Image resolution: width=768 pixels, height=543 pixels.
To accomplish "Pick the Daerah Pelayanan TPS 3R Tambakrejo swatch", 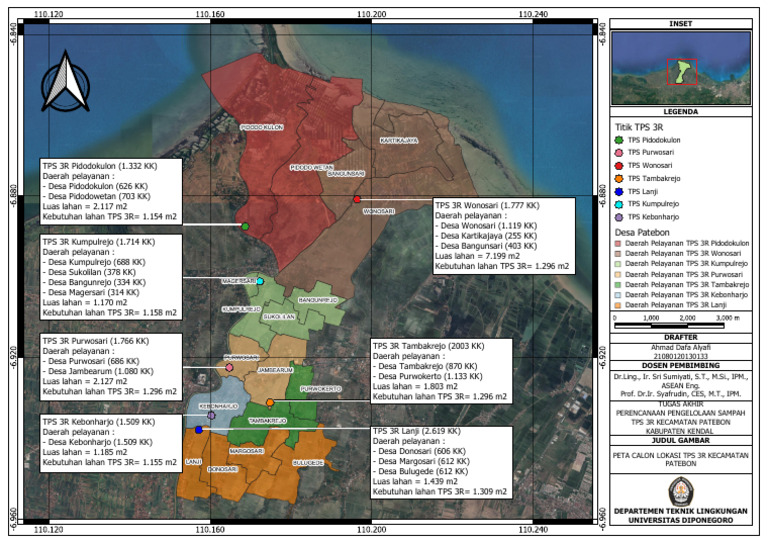I will point(618,284).
